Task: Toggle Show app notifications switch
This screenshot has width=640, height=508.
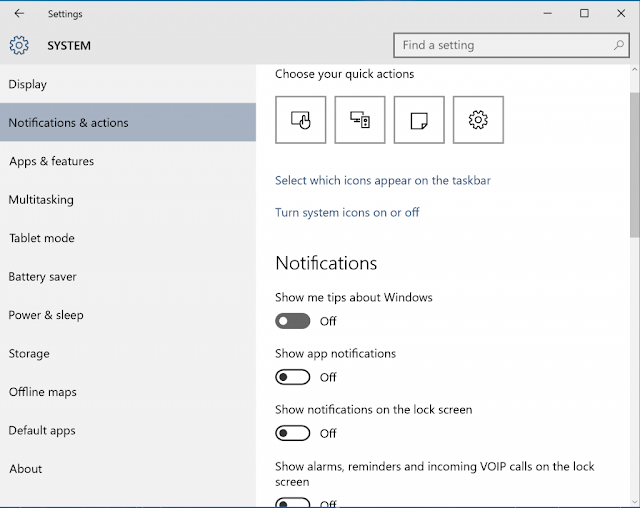Action: pyautogui.click(x=293, y=377)
